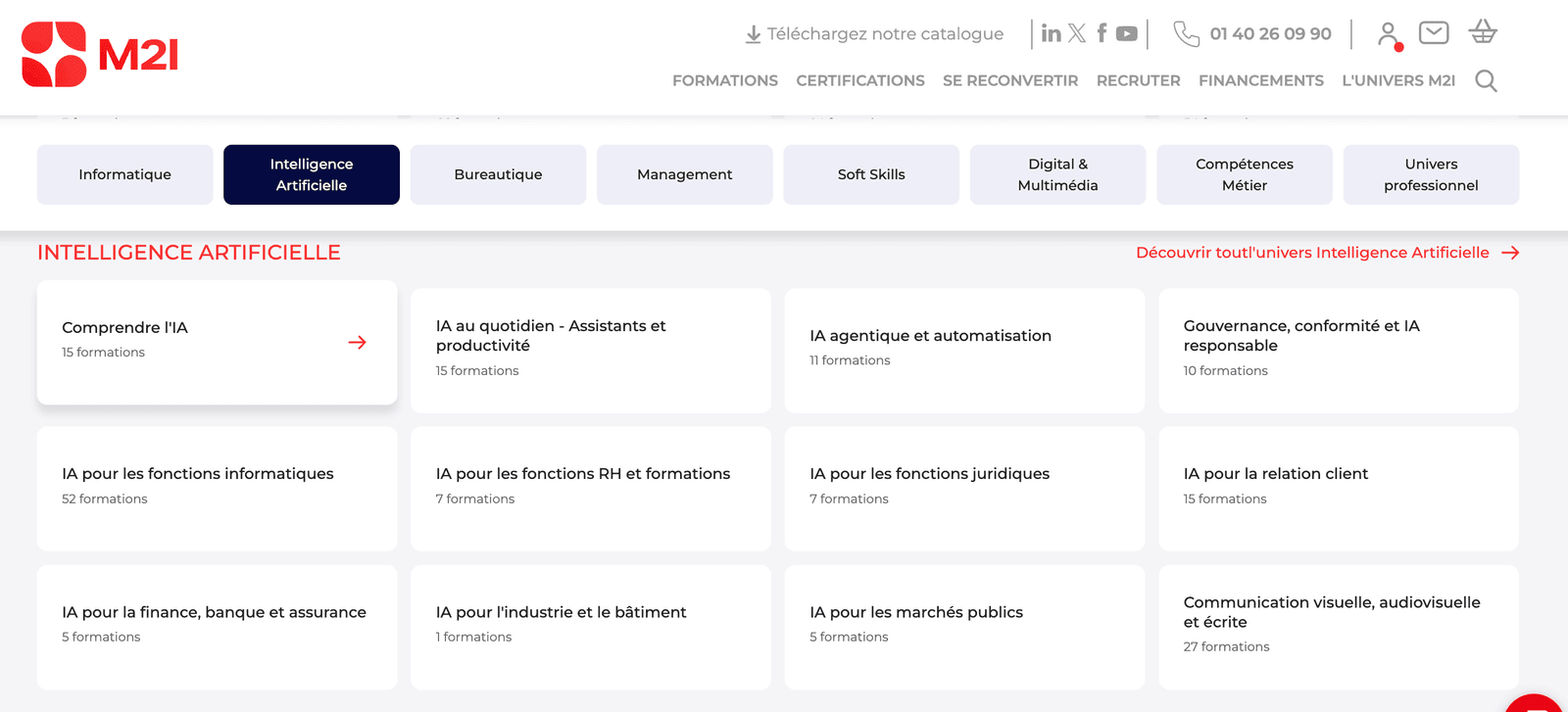The height and width of the screenshot is (712, 1568).
Task: Click the '10 formations' count text
Action: coord(1225,370)
